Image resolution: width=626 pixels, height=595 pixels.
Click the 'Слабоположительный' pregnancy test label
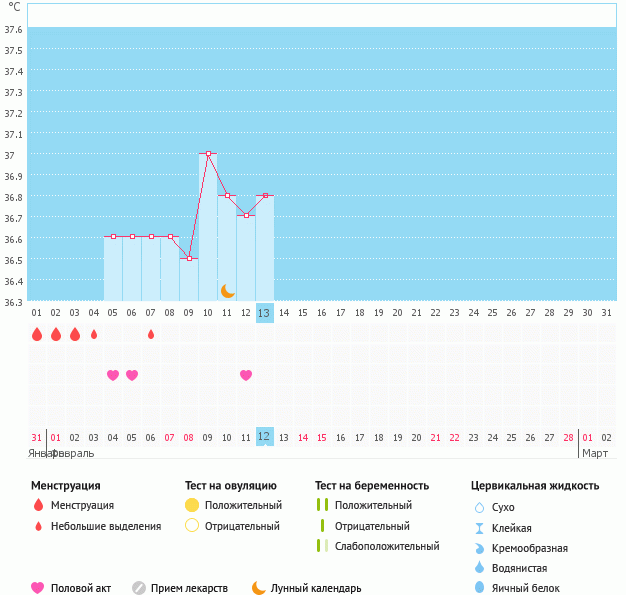pos(387,546)
